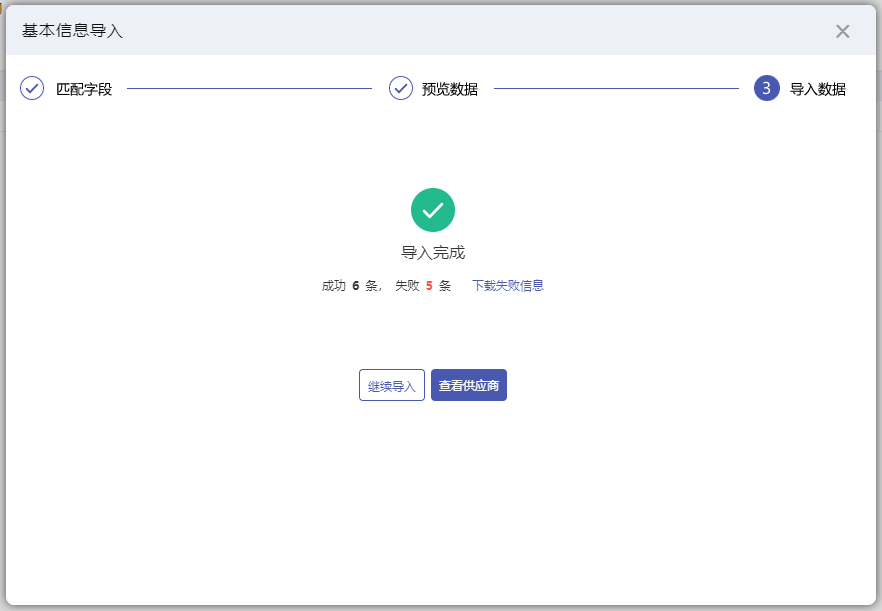
Task: Click the 失败 label text
Action: (x=407, y=285)
